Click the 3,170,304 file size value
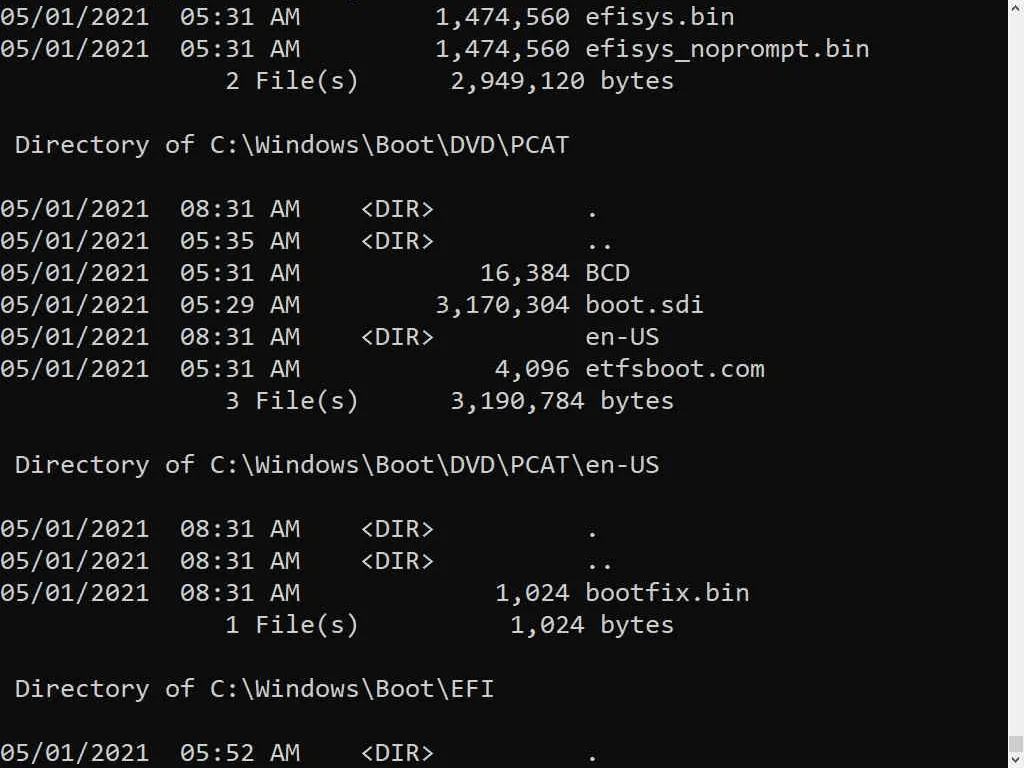1024x768 pixels. point(502,305)
